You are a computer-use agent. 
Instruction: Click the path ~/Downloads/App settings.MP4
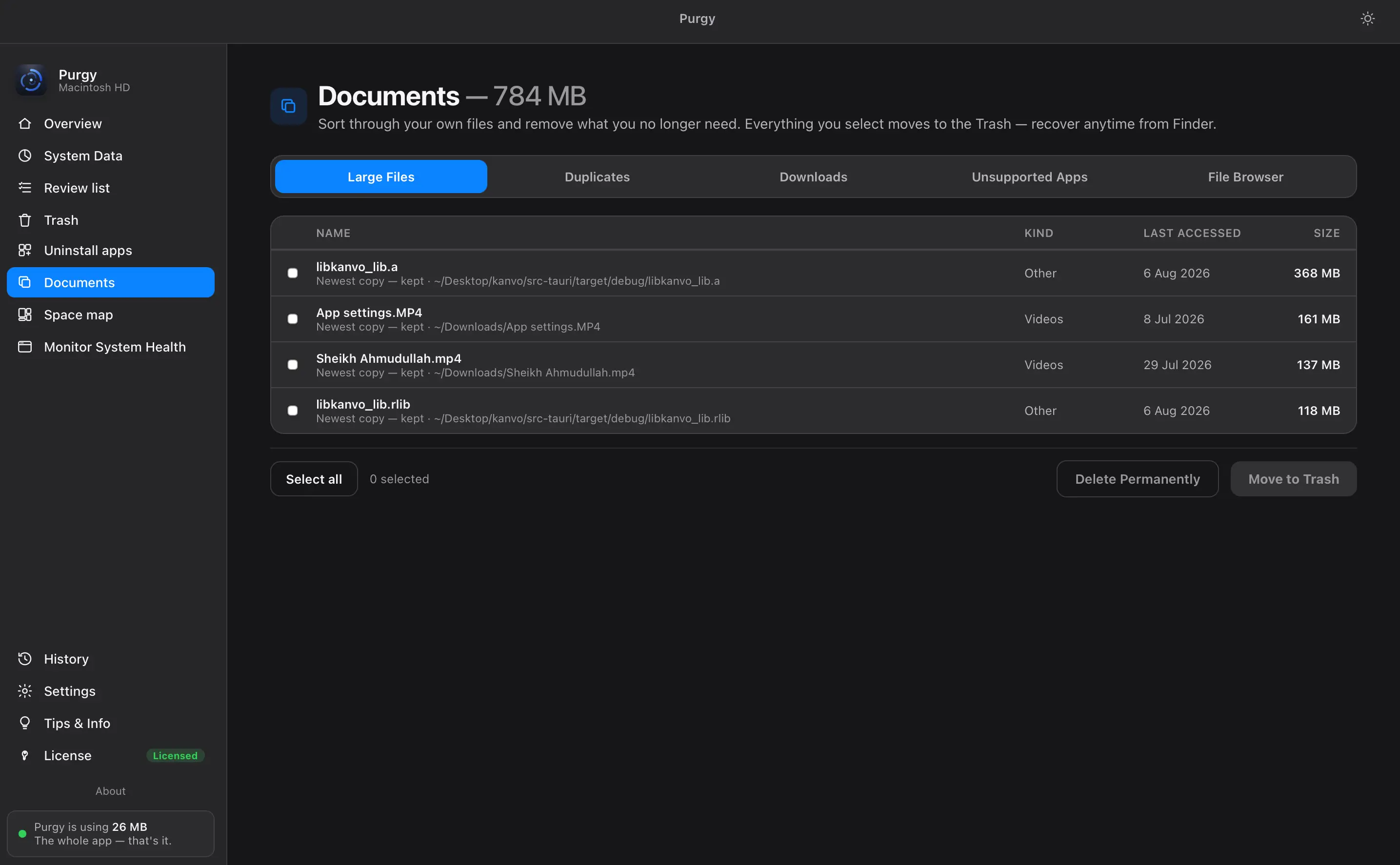517,327
